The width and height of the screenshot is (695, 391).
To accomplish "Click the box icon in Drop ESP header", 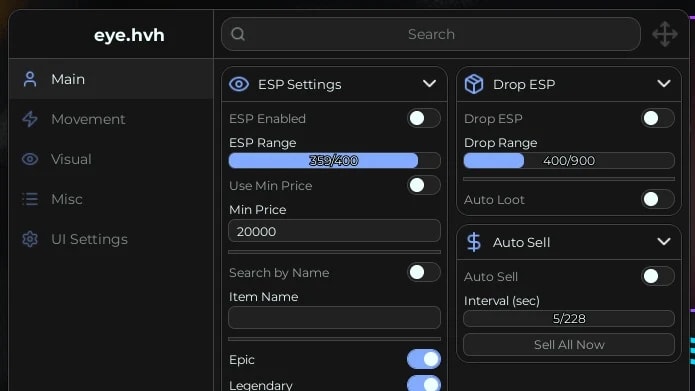I will pos(474,84).
